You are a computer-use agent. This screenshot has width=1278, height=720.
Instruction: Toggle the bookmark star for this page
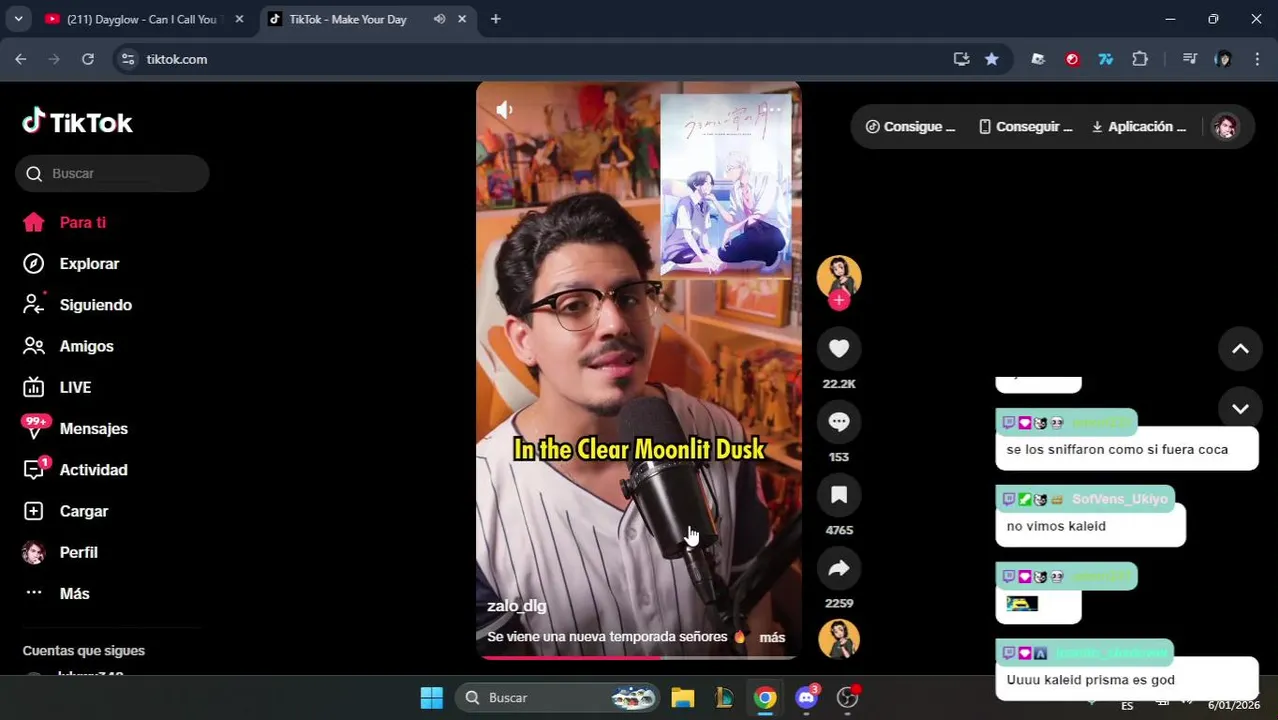(991, 59)
